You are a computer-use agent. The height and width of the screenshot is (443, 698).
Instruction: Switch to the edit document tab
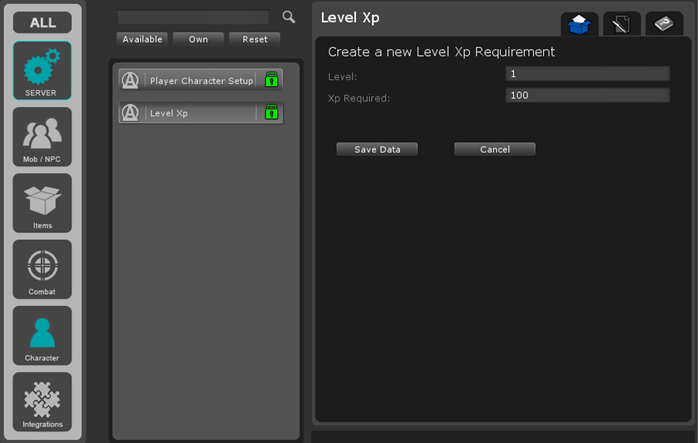click(622, 24)
